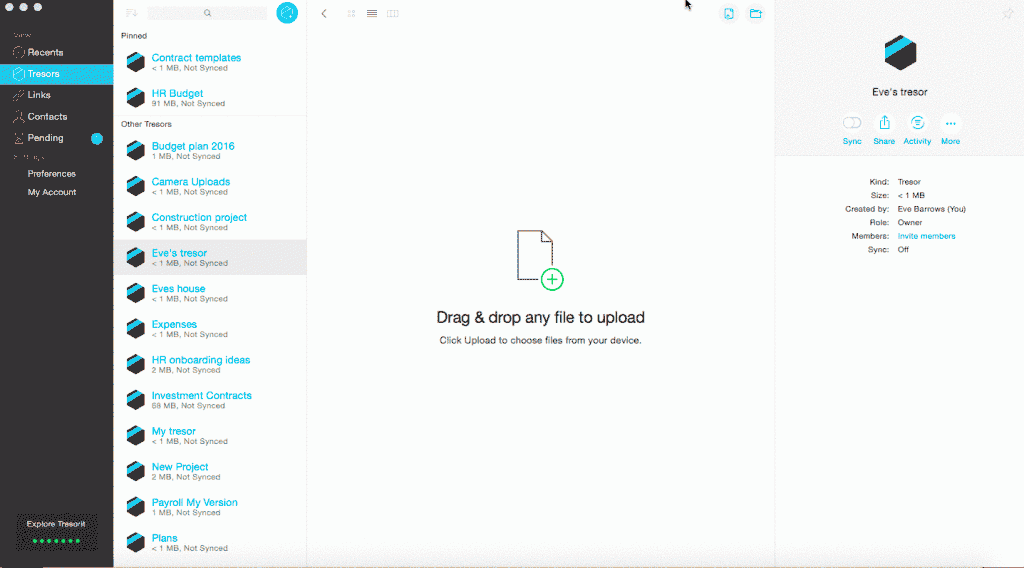
Task: Click Invite members link
Action: [926, 236]
